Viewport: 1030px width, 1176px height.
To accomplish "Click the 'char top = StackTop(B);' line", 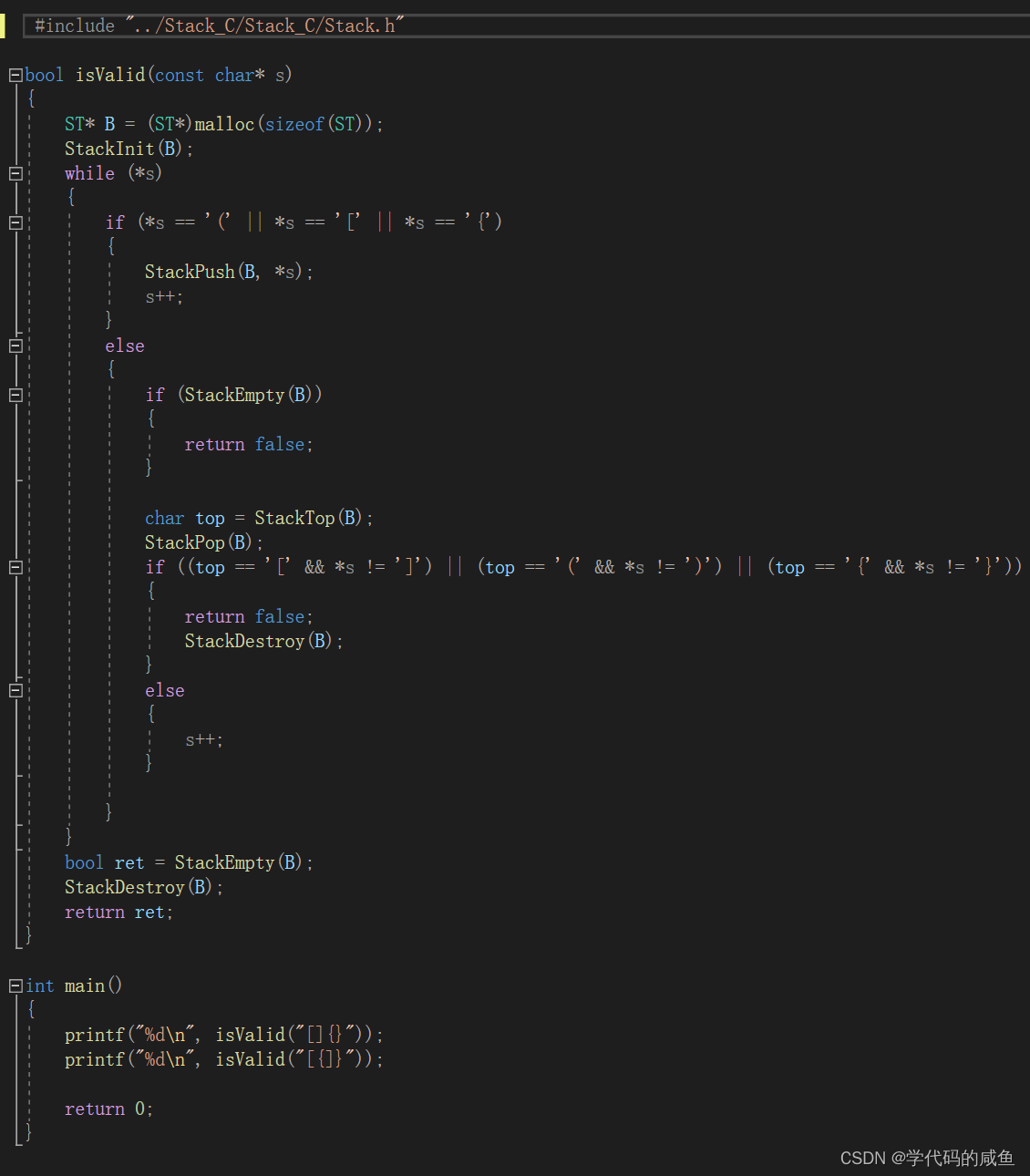I will point(259,518).
